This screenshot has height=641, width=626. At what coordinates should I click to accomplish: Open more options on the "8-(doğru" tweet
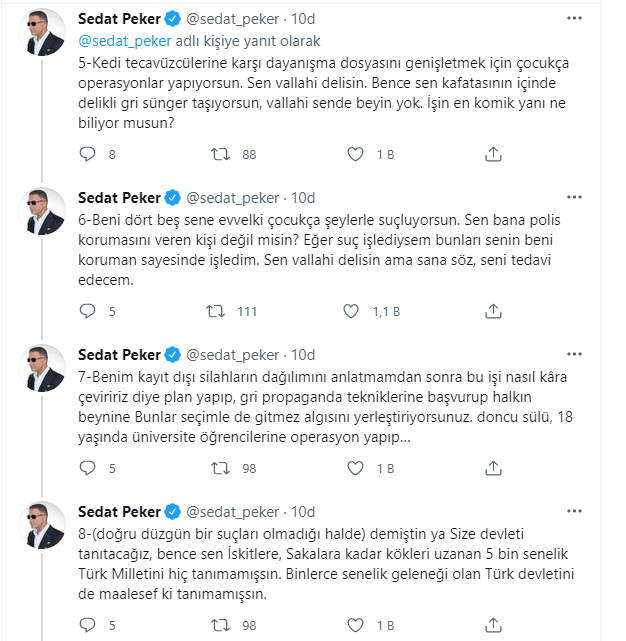click(x=573, y=510)
